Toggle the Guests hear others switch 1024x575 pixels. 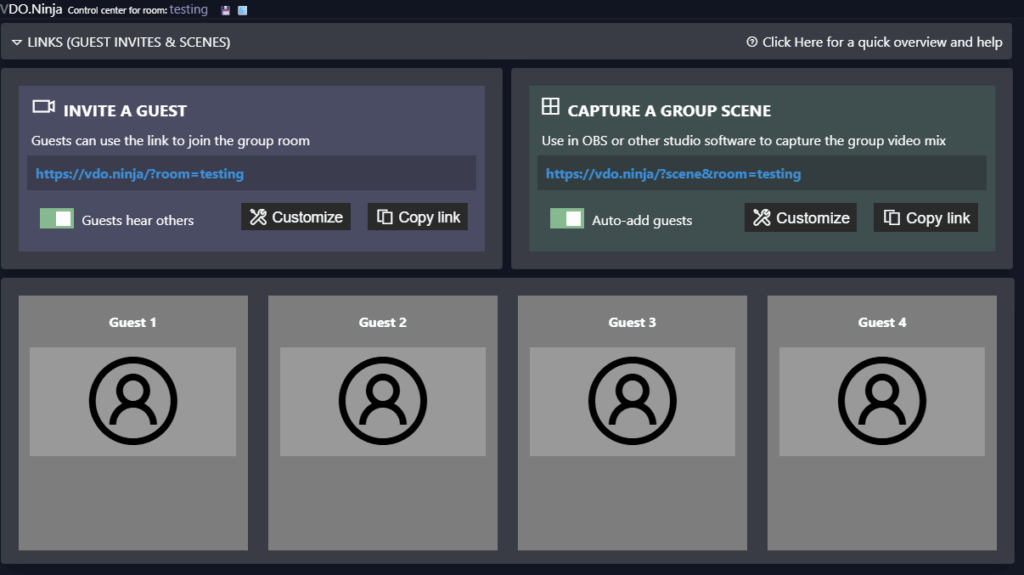coord(57,219)
